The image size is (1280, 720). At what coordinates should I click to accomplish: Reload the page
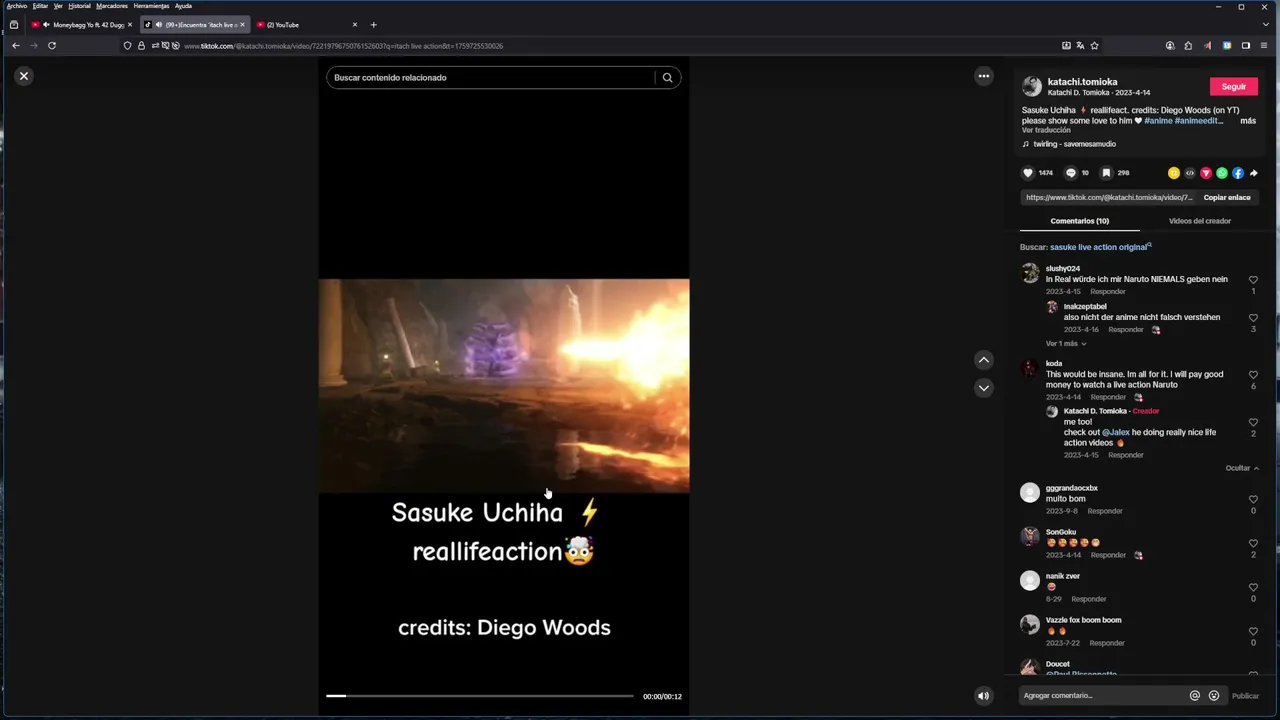(52, 46)
